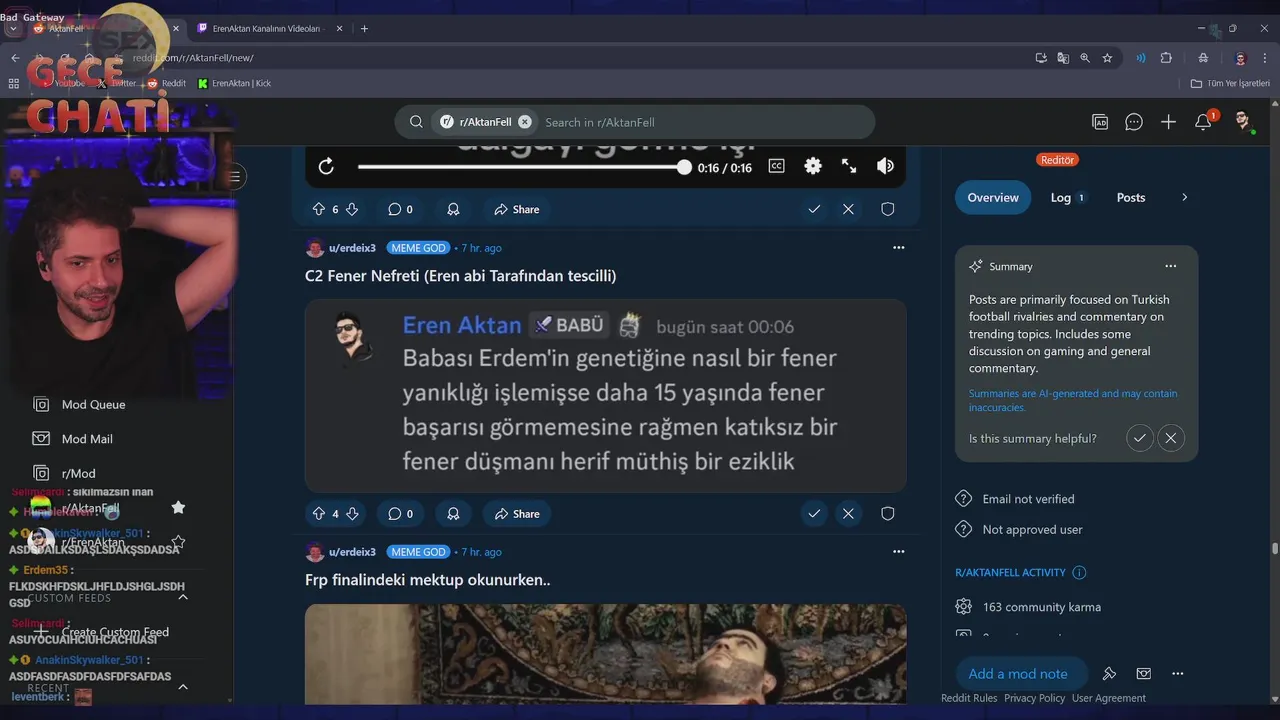The height and width of the screenshot is (720, 1280).
Task: Show more tabs with the right chevron
Action: 1184,198
